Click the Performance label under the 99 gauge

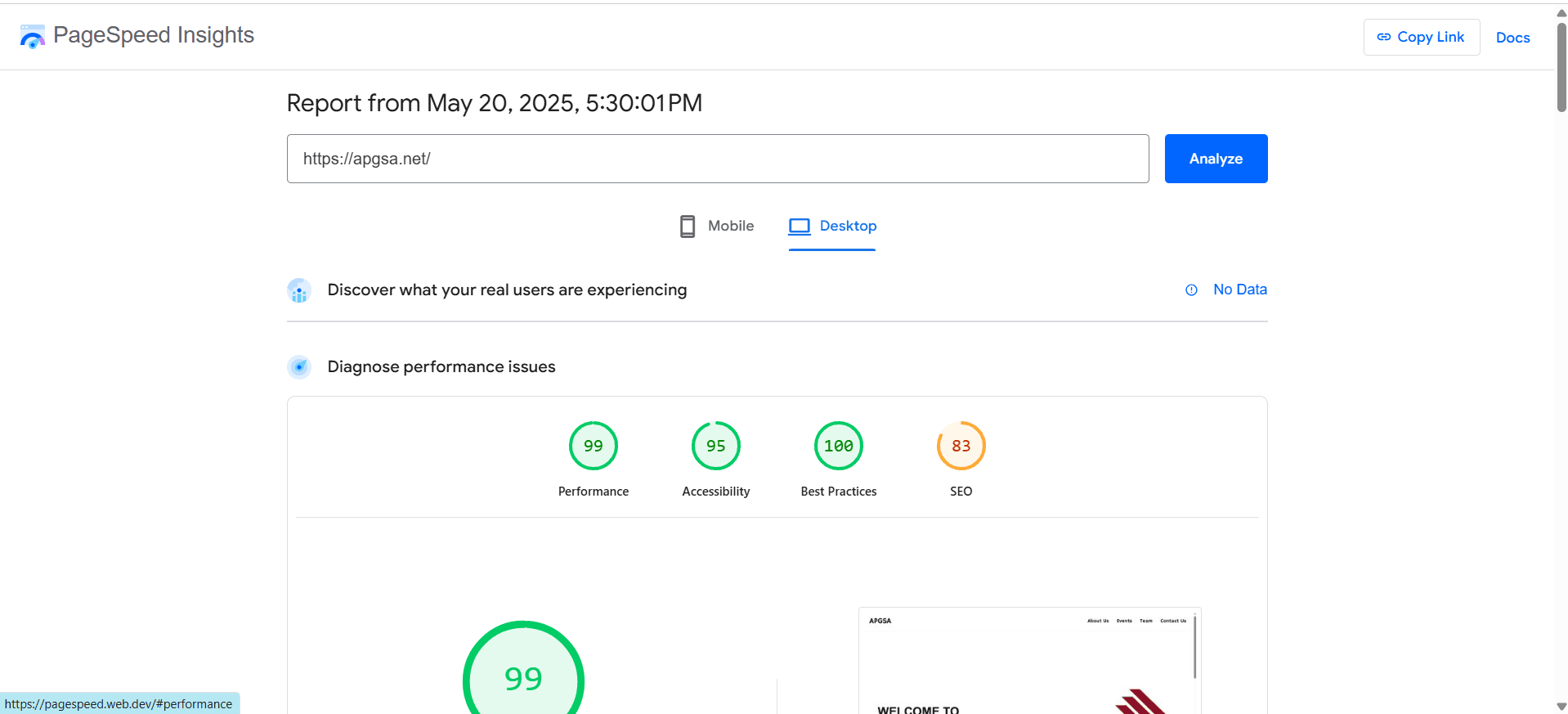594,492
